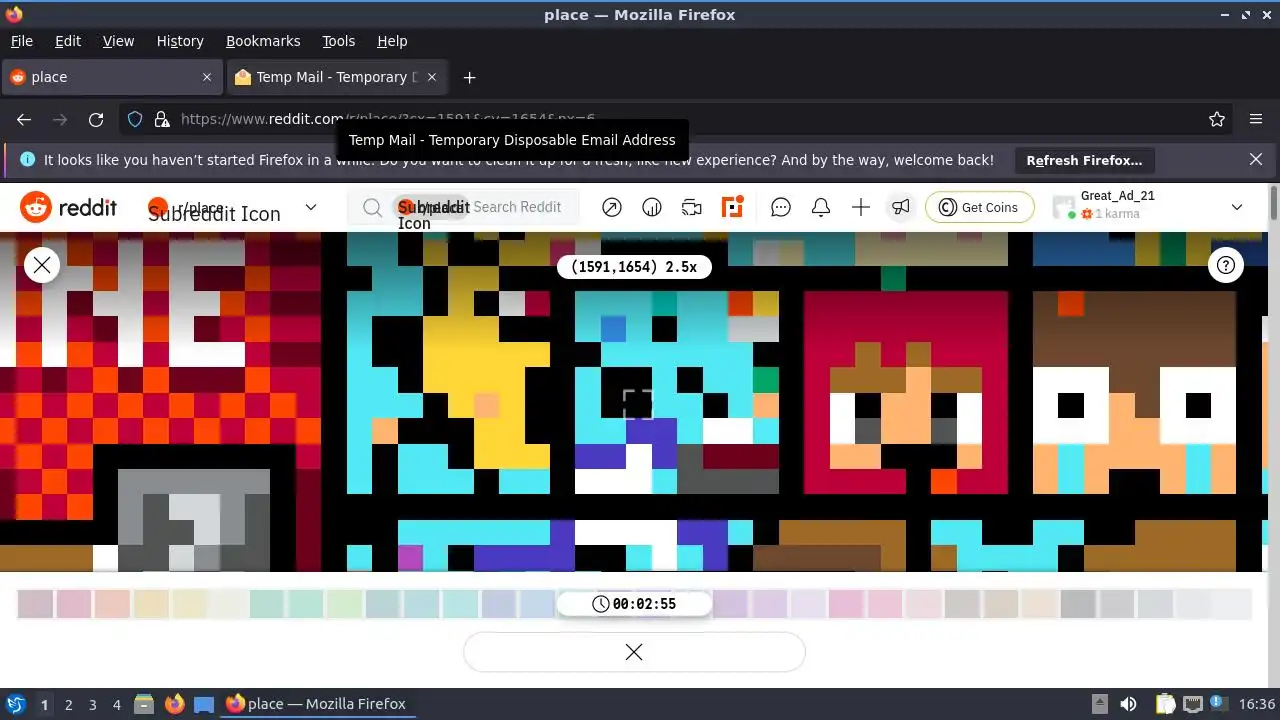The image size is (1280, 720).
Task: Close the place tab
Action: pos(207,77)
